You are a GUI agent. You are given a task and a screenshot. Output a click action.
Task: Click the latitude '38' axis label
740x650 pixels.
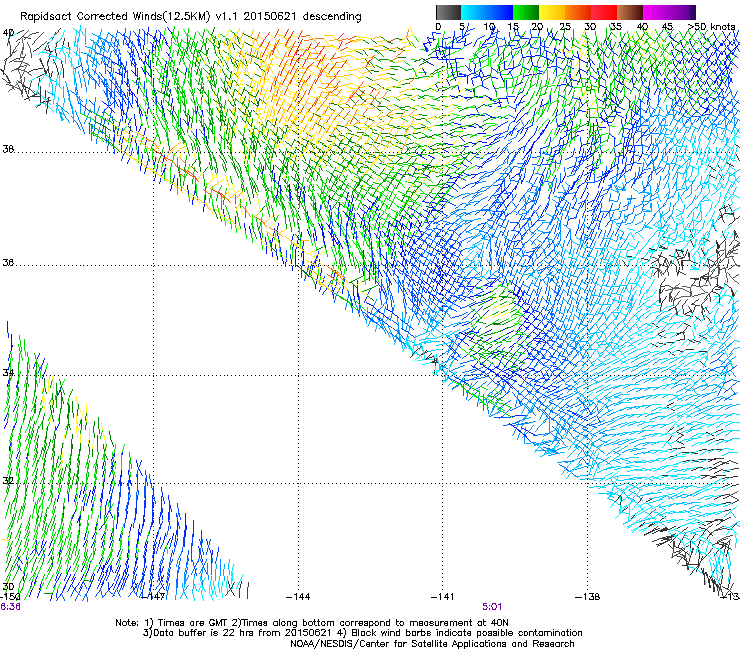click(8, 149)
